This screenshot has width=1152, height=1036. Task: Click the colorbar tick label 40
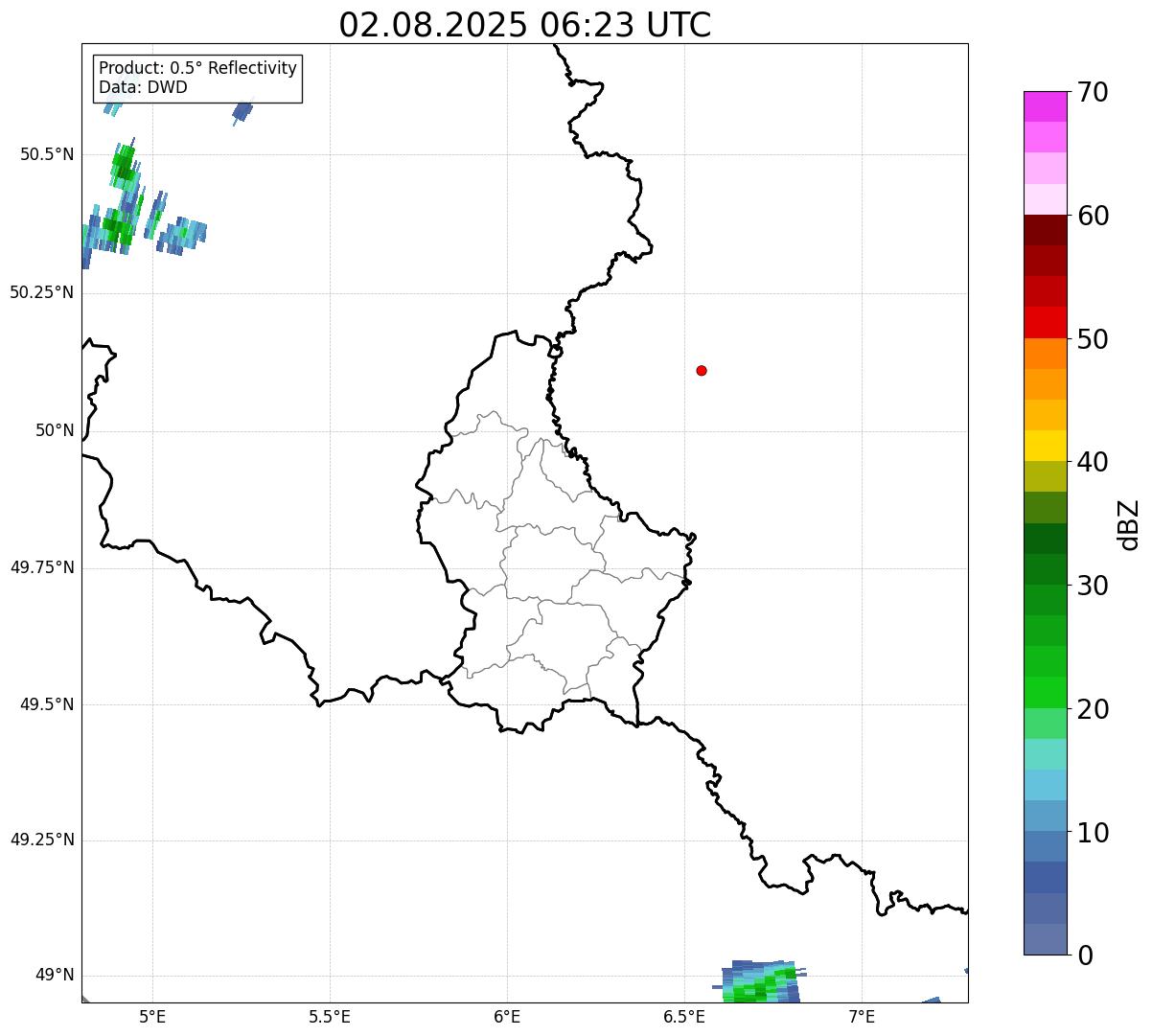(1093, 462)
